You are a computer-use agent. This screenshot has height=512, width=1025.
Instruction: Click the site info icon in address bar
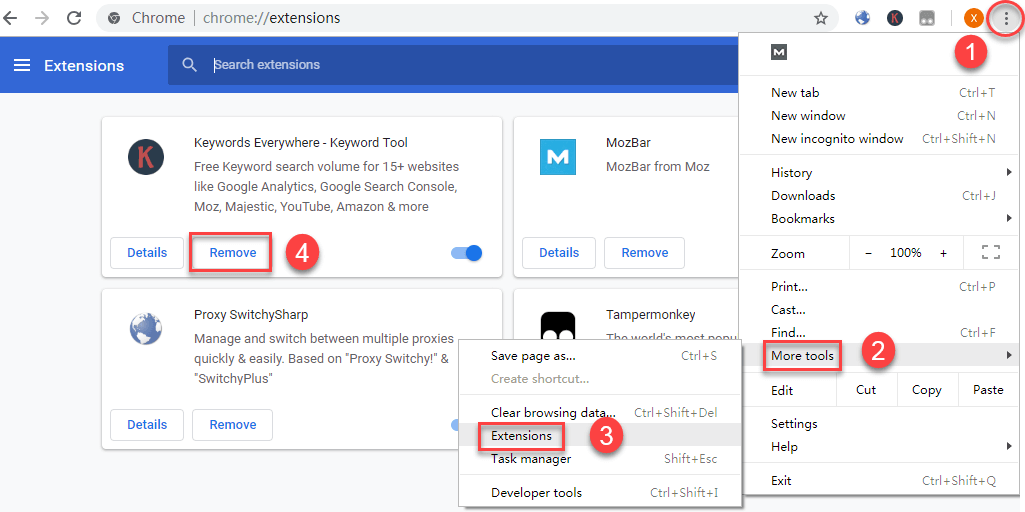114,18
